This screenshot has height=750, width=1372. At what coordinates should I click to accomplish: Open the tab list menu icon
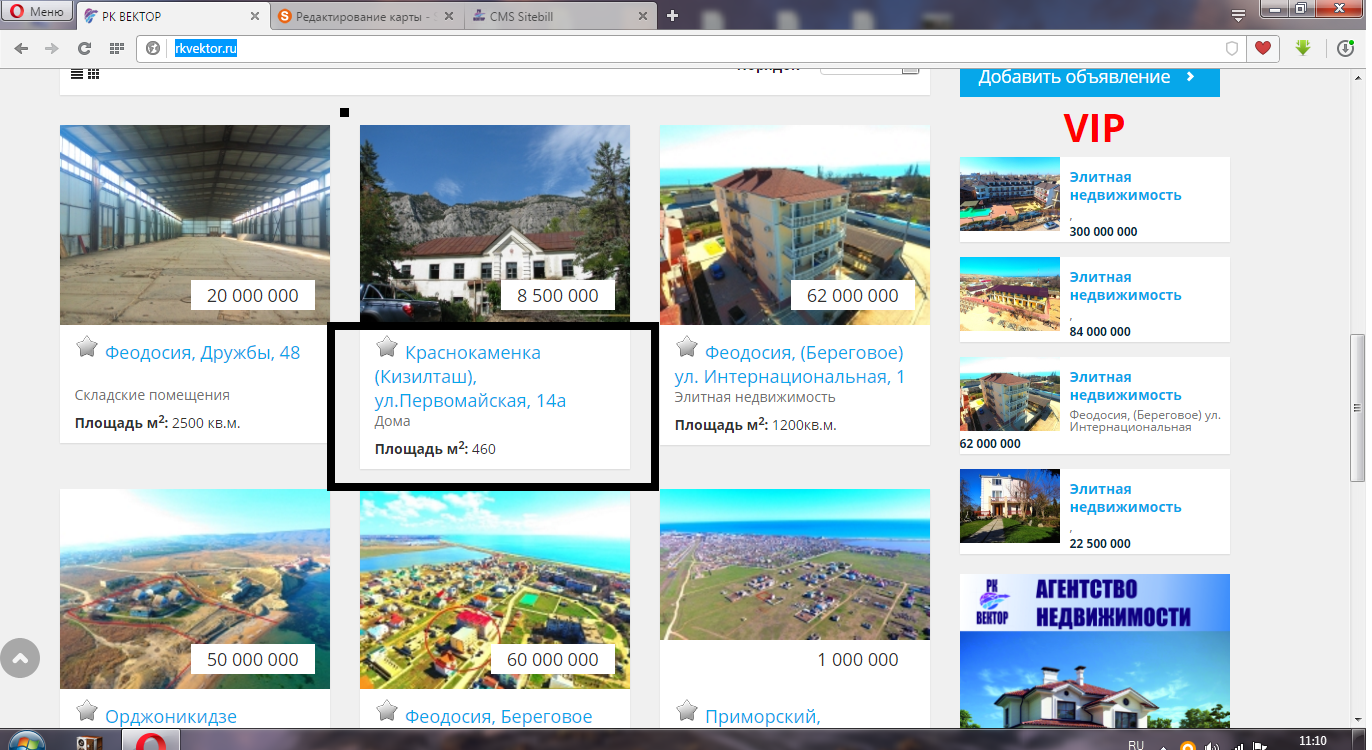[x=1238, y=15]
